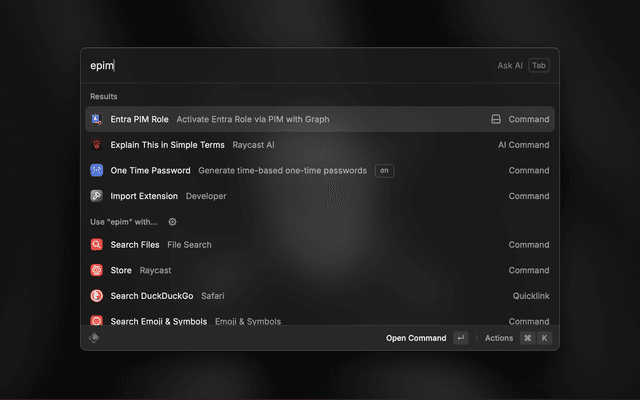Image resolution: width=640 pixels, height=400 pixels.
Task: Click the Search Emoji & Symbols icon
Action: click(97, 321)
